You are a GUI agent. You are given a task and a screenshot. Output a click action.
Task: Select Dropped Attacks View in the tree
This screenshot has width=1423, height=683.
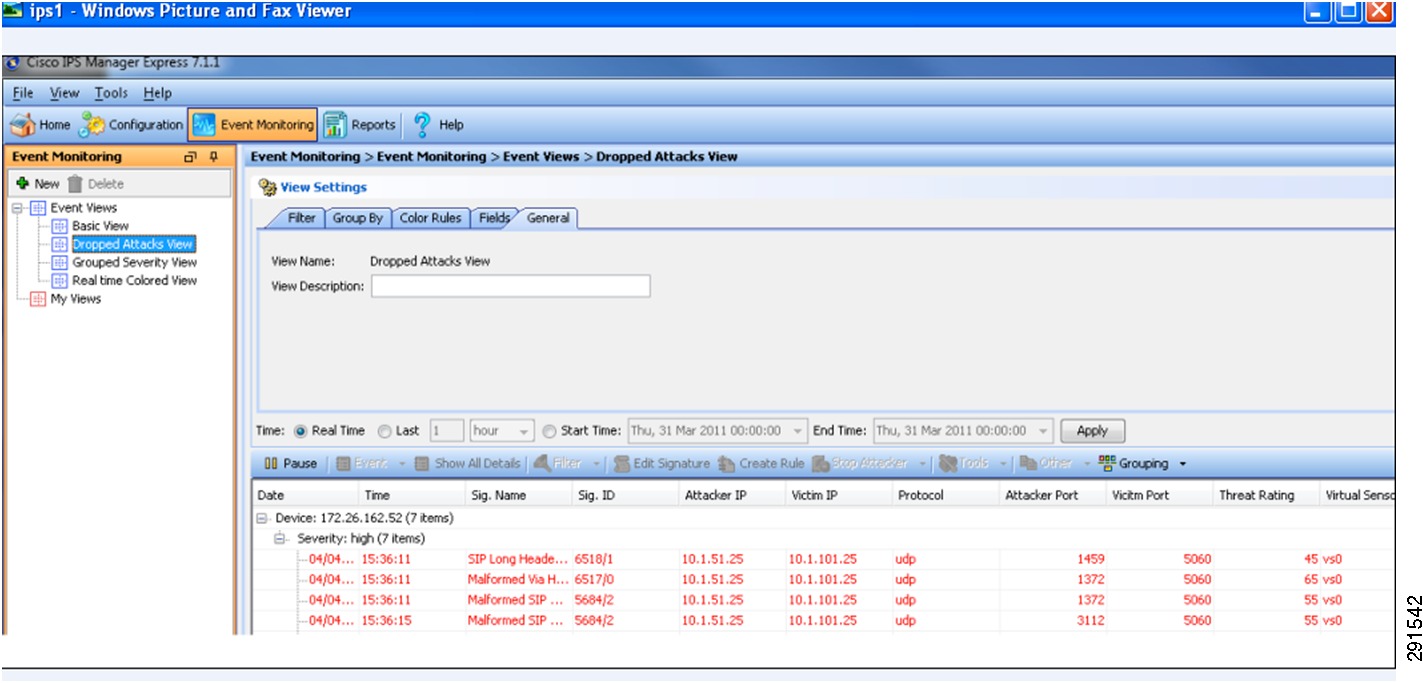[133, 244]
